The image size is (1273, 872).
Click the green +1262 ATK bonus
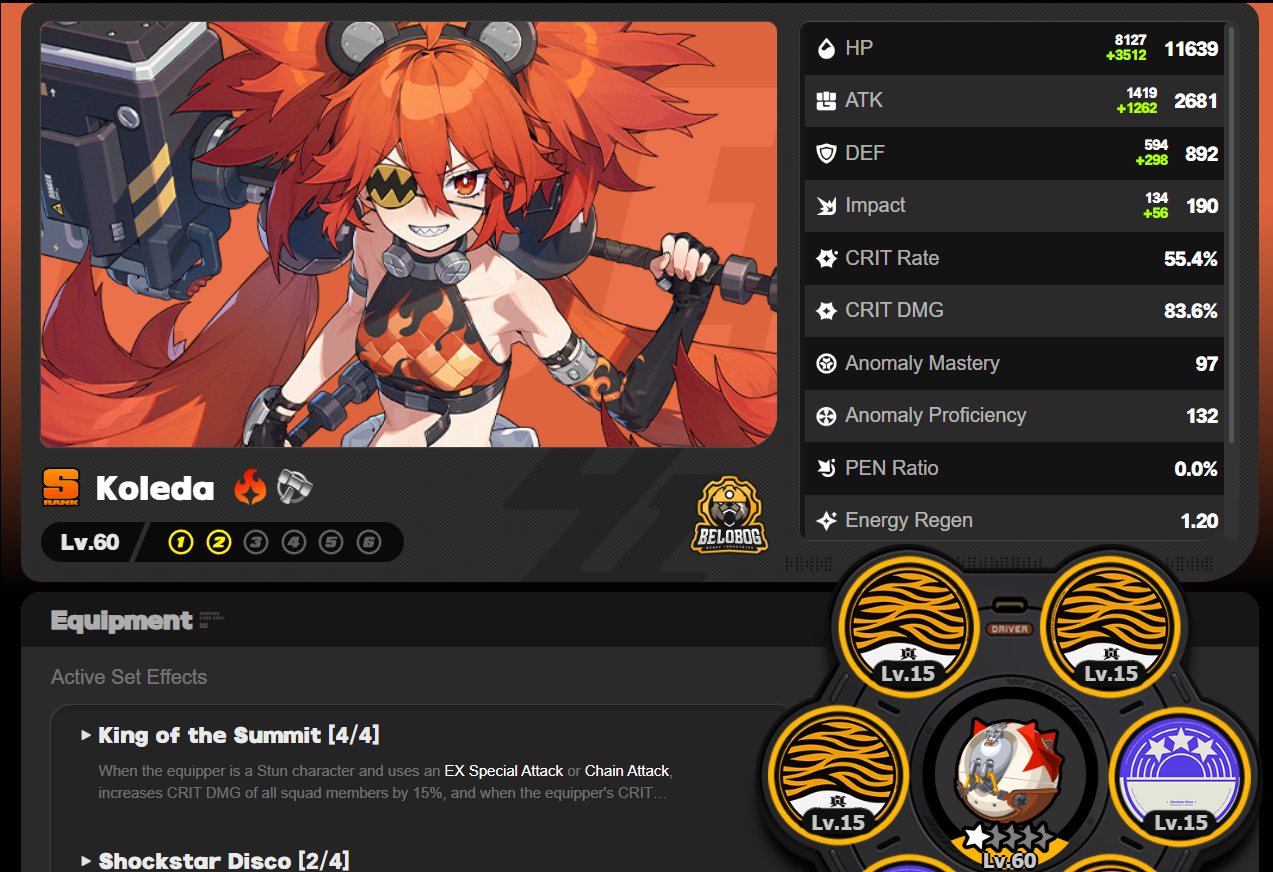click(1137, 108)
